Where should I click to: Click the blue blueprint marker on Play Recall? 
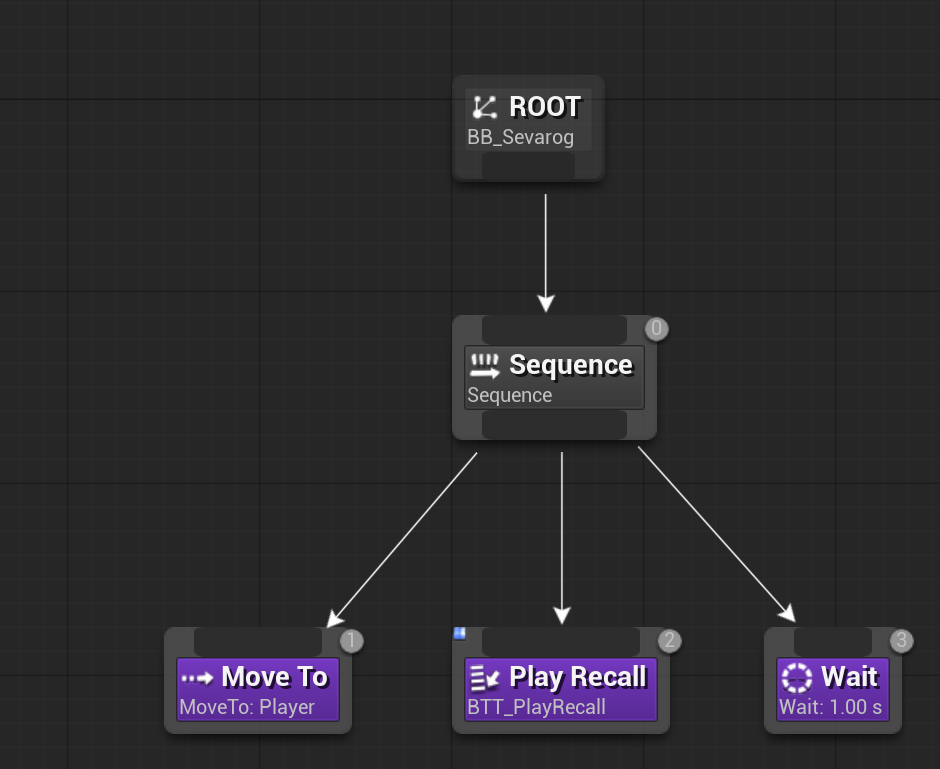pos(459,633)
